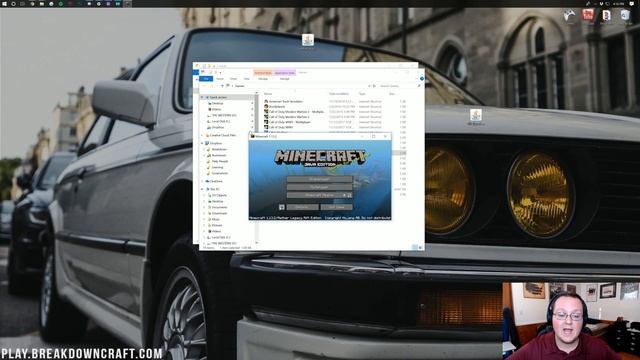
Task: Open Creative Cloud Files in navigation pane
Action: click(223, 135)
